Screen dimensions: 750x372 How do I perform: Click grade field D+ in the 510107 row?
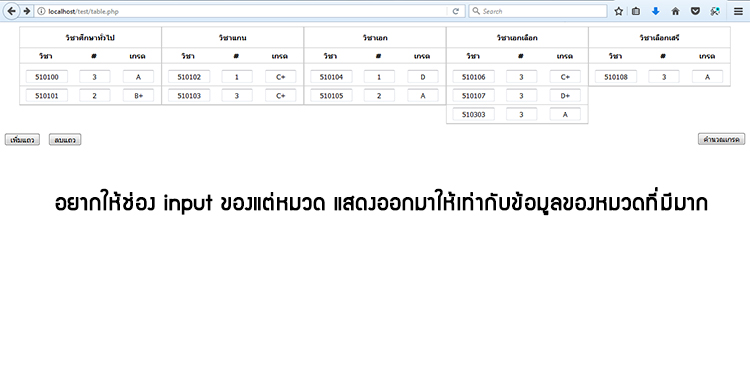point(565,96)
